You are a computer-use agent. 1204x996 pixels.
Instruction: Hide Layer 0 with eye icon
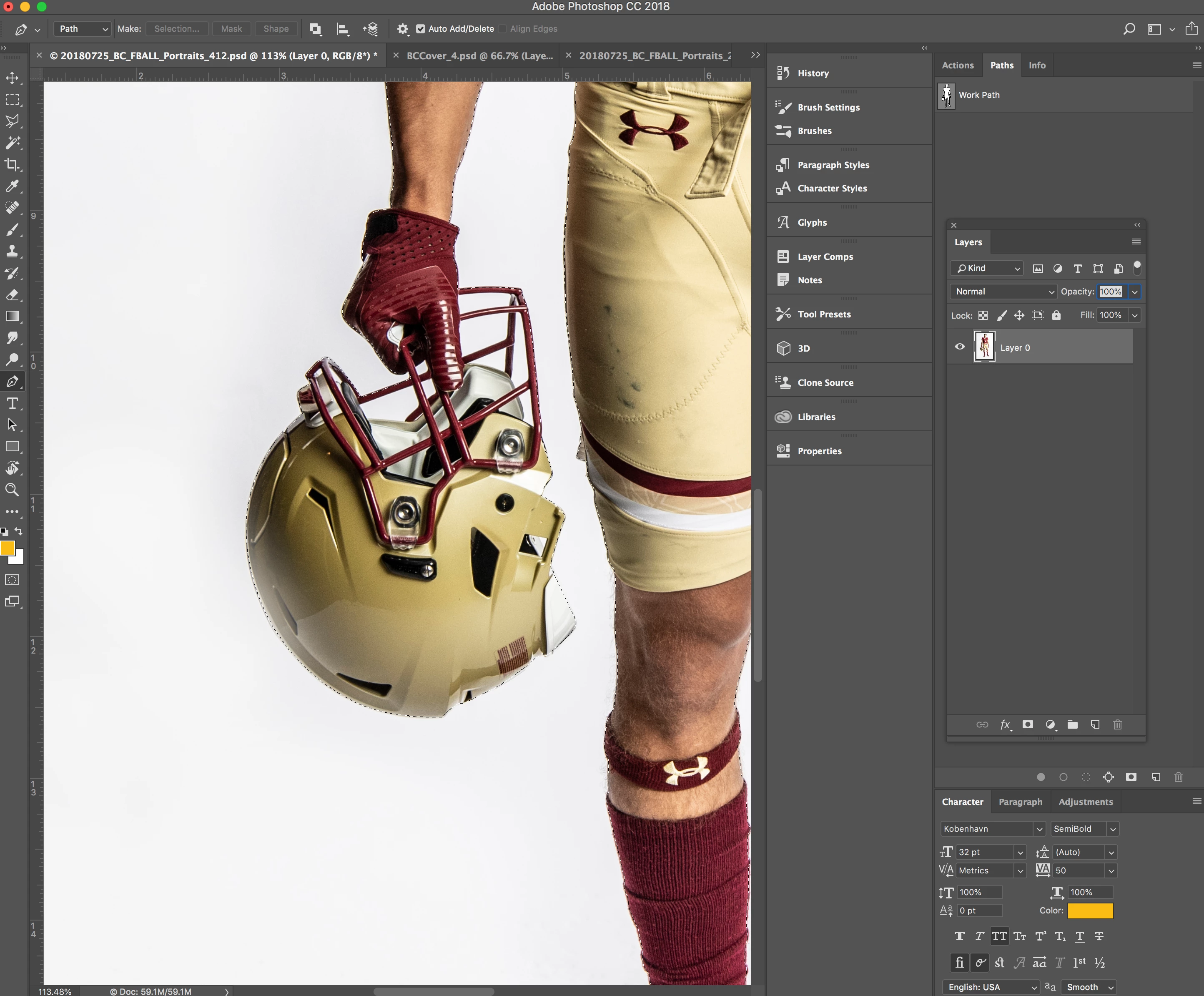[x=960, y=347]
